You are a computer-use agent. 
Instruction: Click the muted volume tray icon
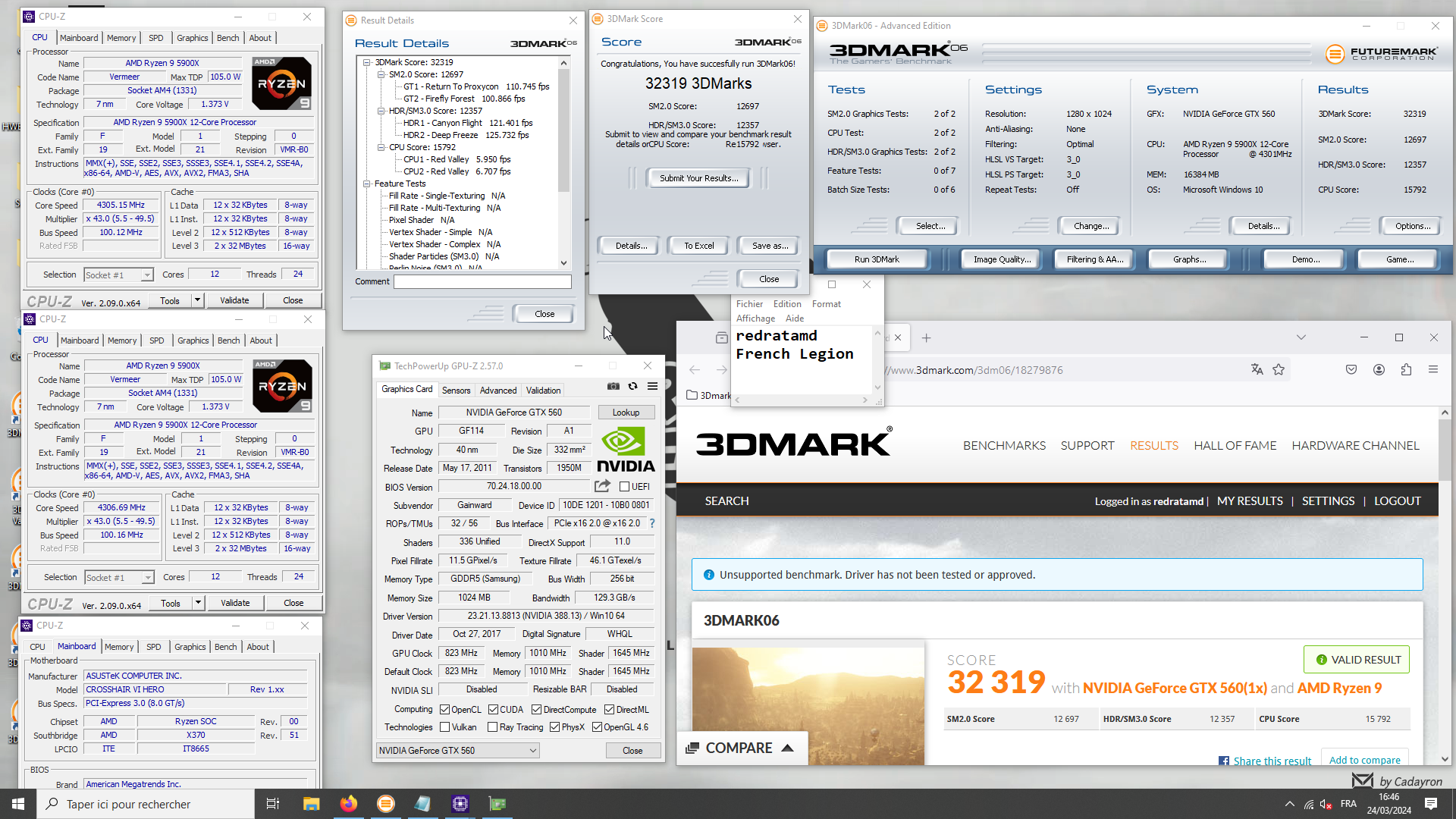click(1326, 805)
